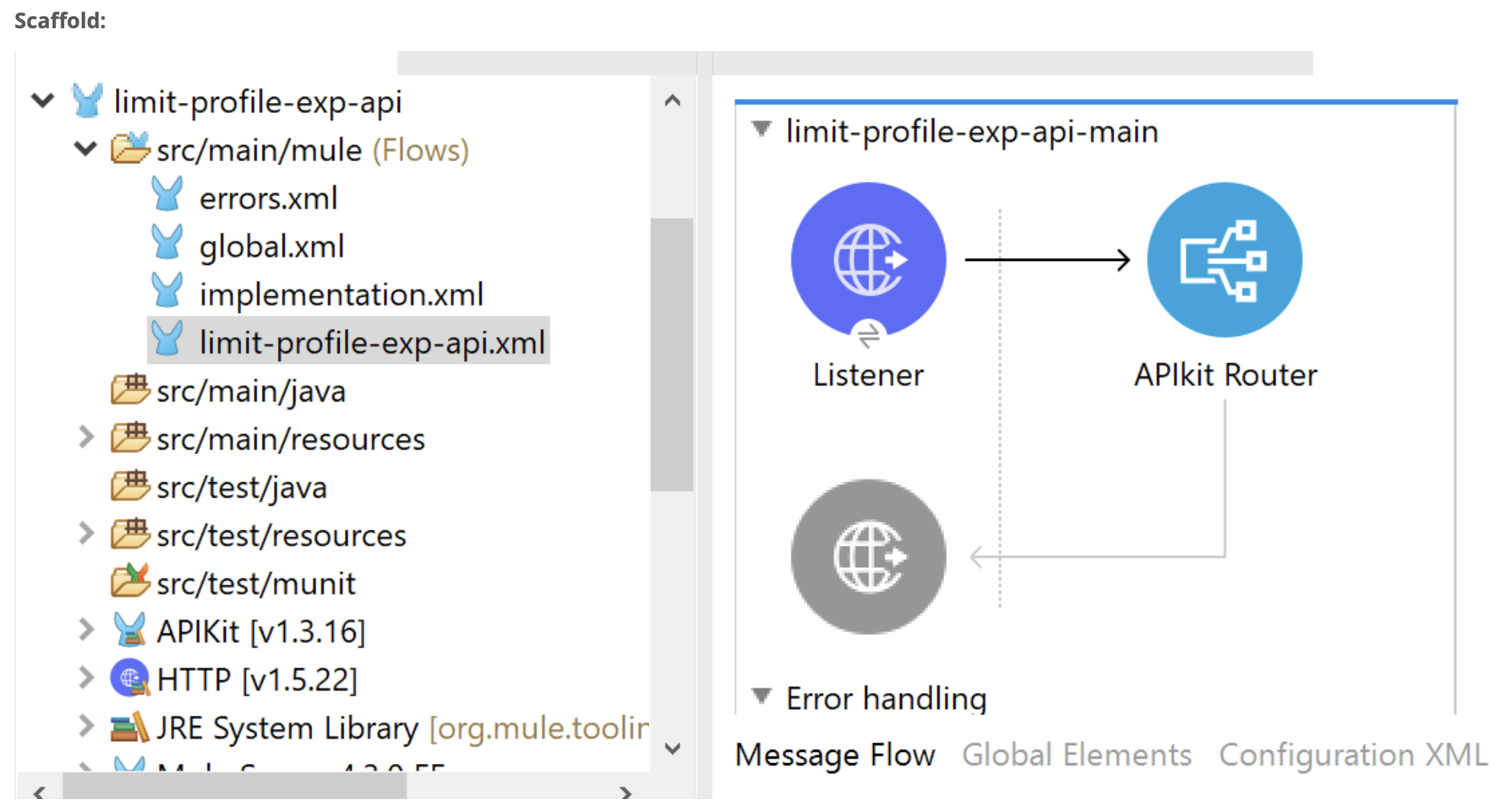Click the src/test/resources folder icon
The image size is (1502, 812).
coord(130,533)
